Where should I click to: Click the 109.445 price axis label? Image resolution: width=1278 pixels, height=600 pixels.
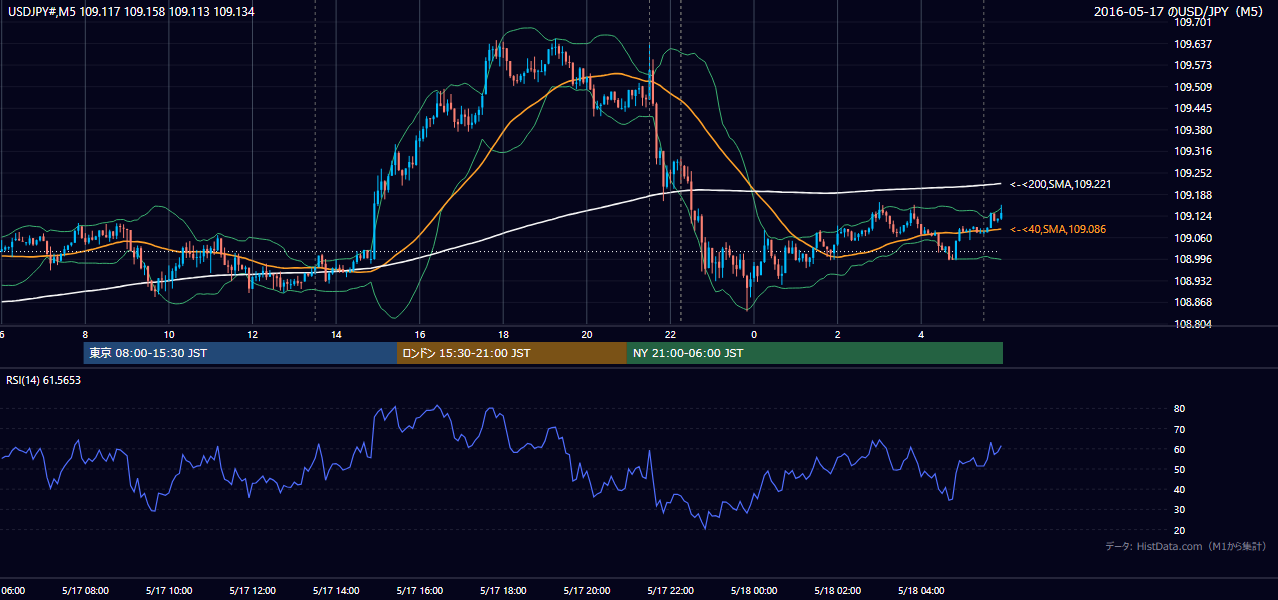pos(1193,109)
